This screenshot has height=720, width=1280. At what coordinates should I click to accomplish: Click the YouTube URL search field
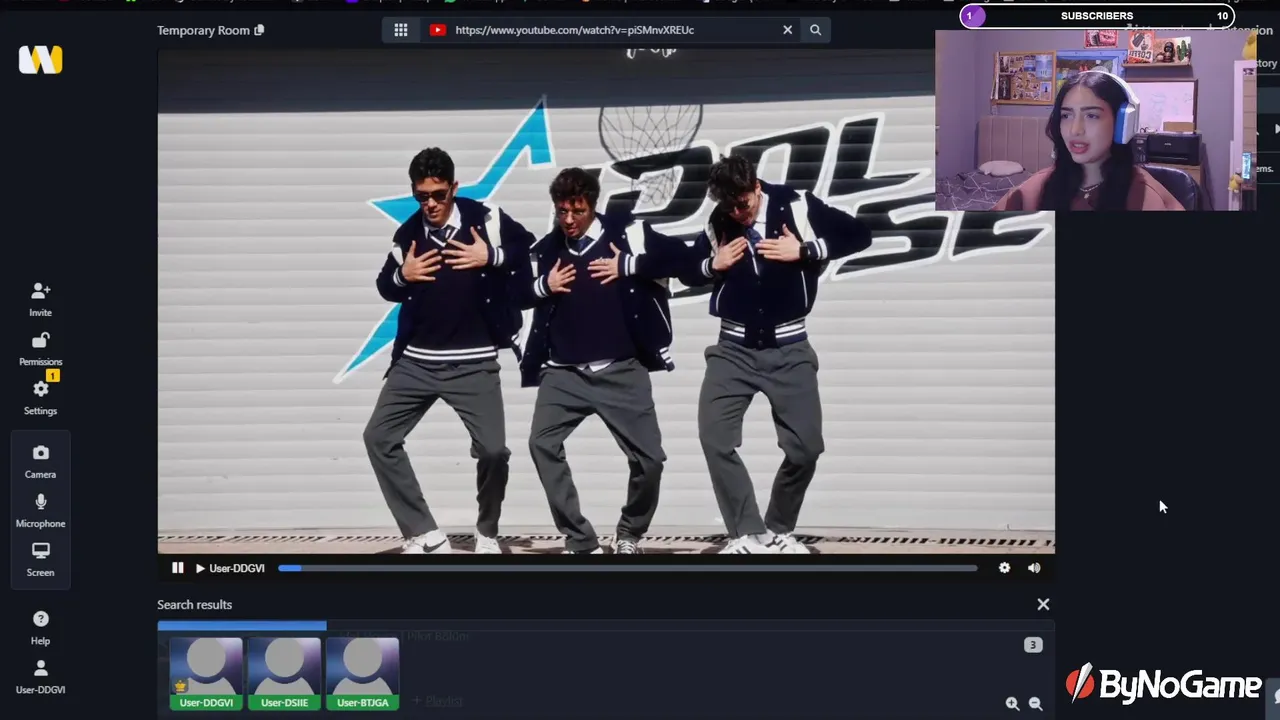[613, 30]
